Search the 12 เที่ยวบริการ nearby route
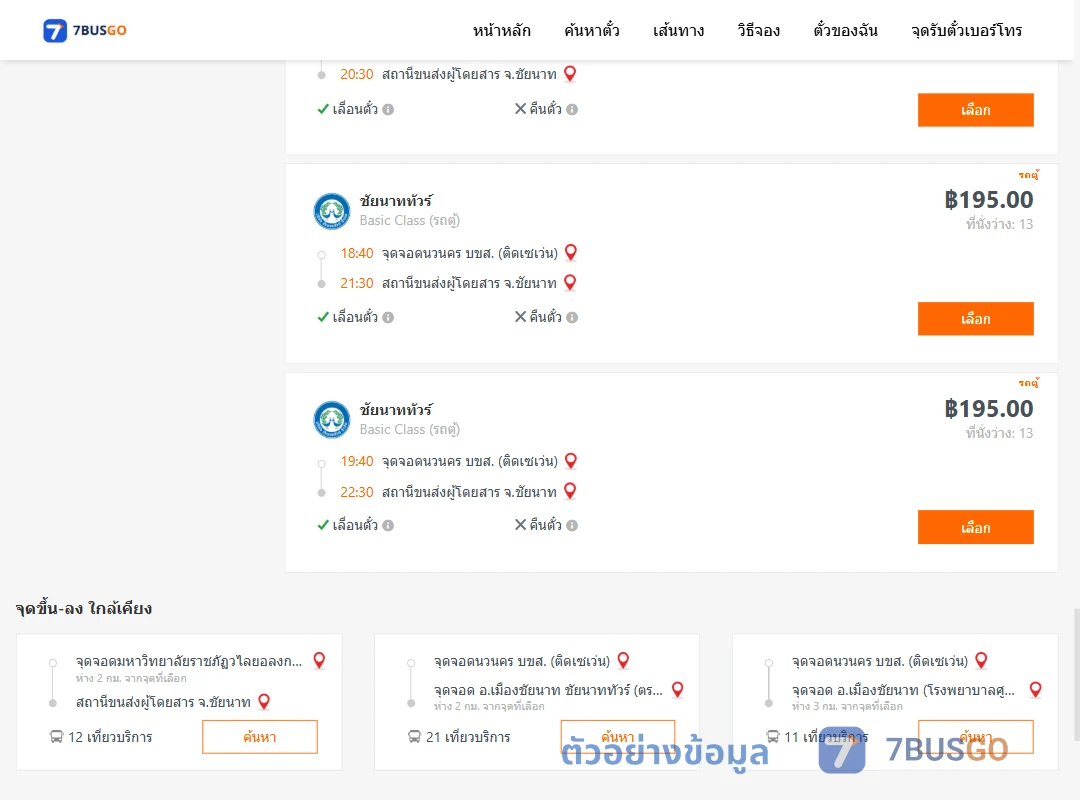This screenshot has height=800, width=1080. pyautogui.click(x=260, y=737)
